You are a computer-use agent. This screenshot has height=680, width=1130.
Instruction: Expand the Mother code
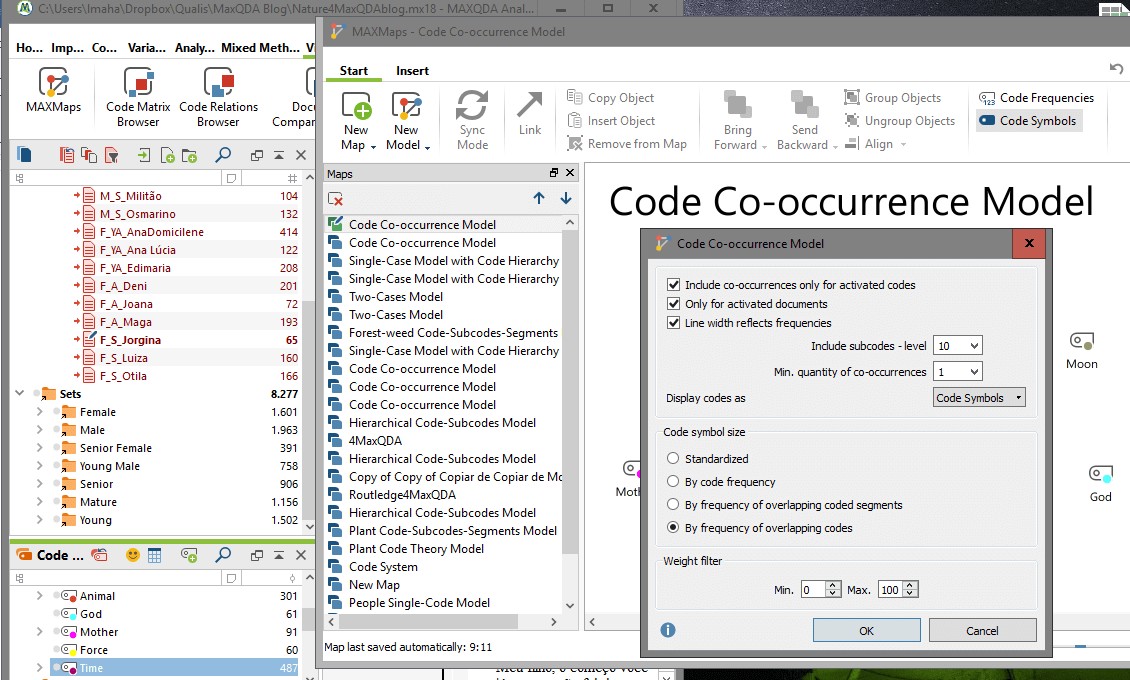click(x=40, y=632)
